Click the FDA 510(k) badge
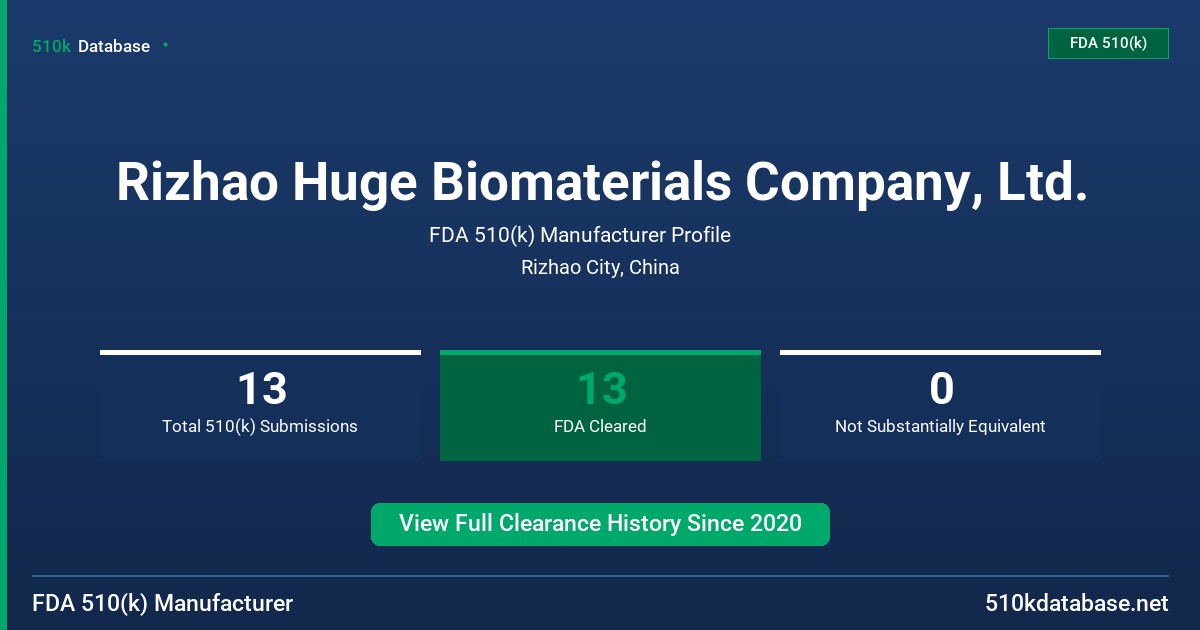Image resolution: width=1200 pixels, height=630 pixels. coord(1108,43)
